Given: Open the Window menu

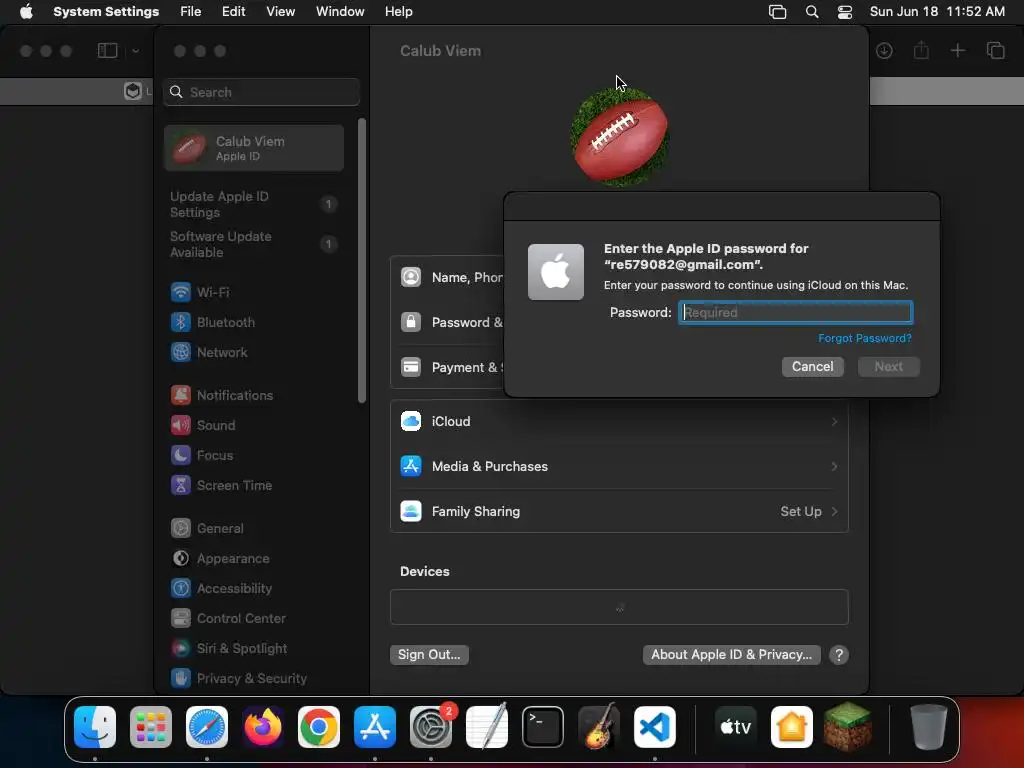Looking at the screenshot, I should pos(340,12).
